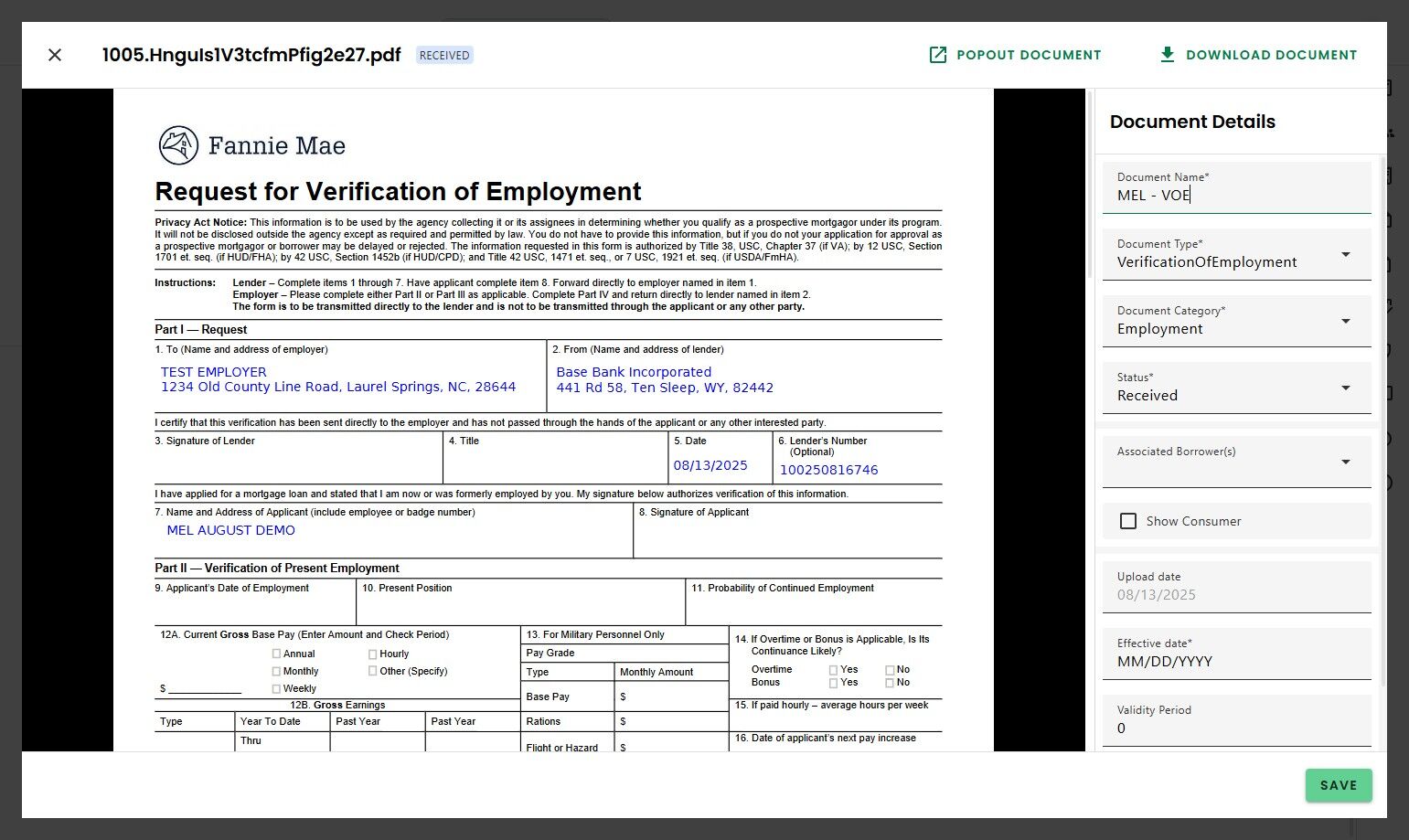Enable the Show Consumer checkbox
Screen dimensions: 1409x840
point(1128,521)
